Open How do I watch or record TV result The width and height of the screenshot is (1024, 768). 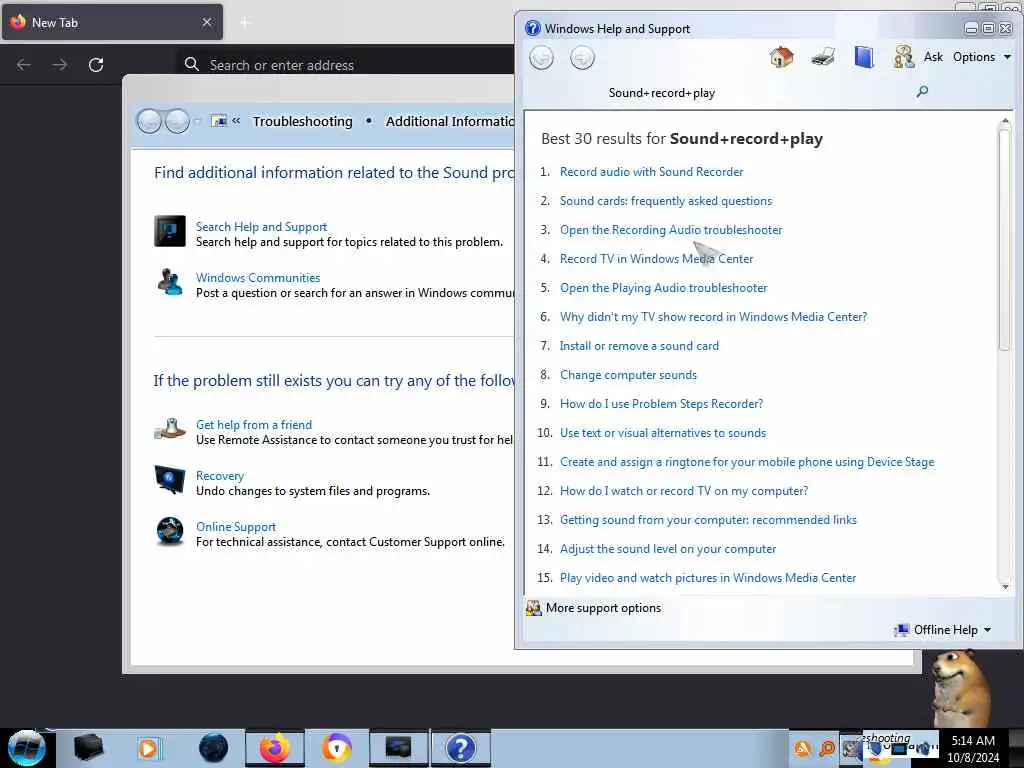click(684, 491)
